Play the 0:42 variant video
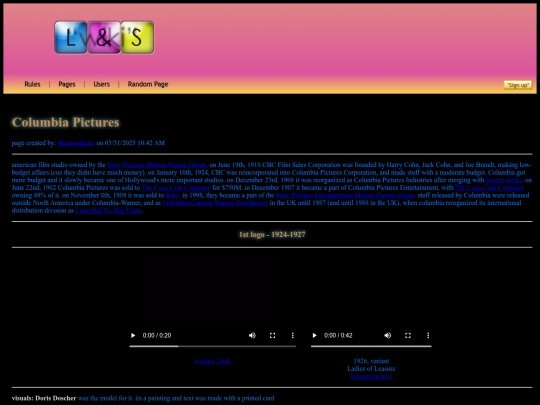The height and width of the screenshot is (405, 540). coord(314,335)
